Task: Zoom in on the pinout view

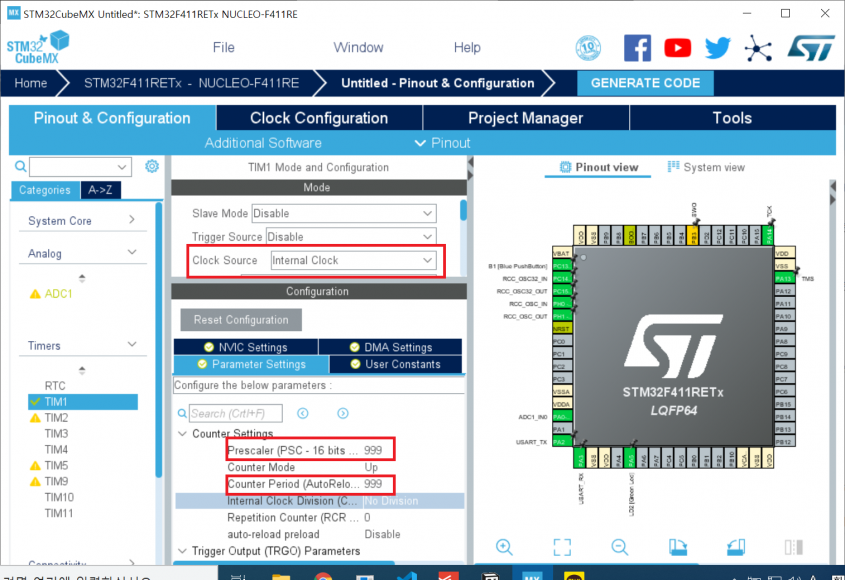Action: click(x=504, y=547)
